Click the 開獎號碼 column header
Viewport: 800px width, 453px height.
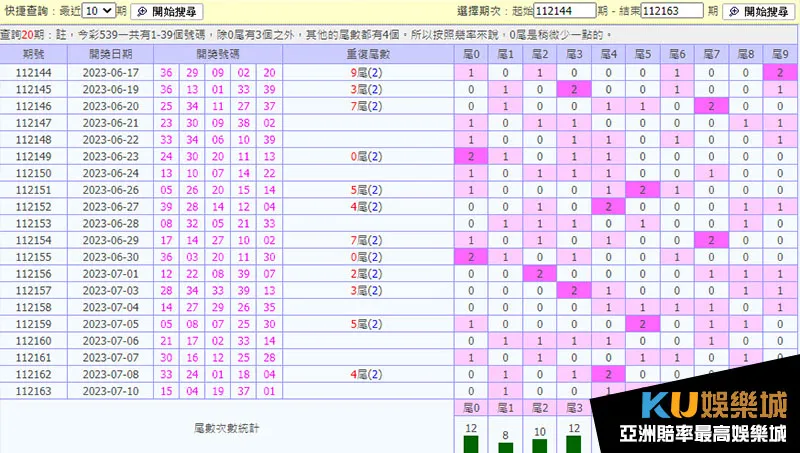pos(218,54)
